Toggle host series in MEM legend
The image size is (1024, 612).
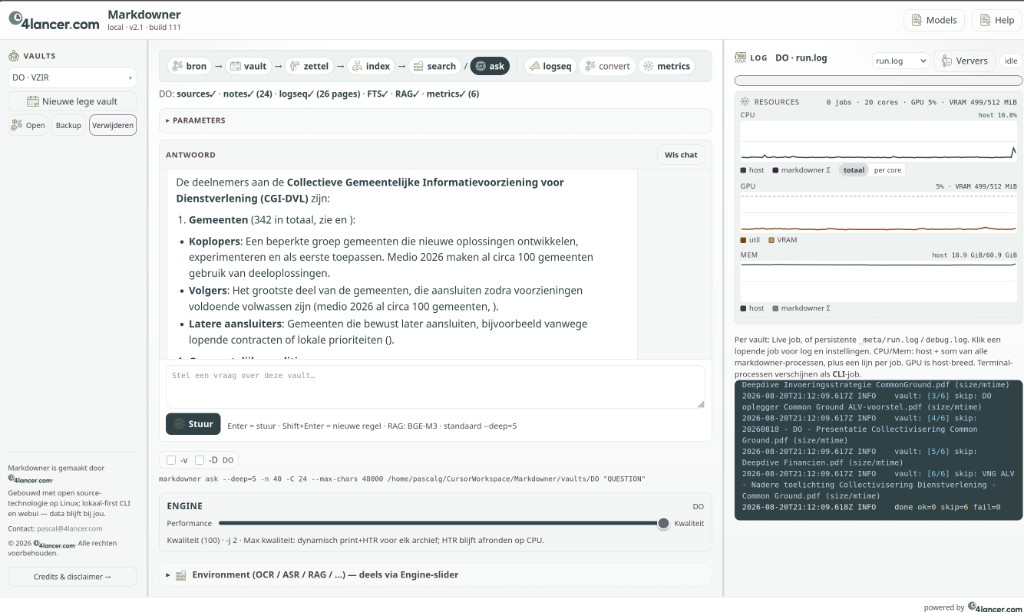pyautogui.click(x=752, y=308)
